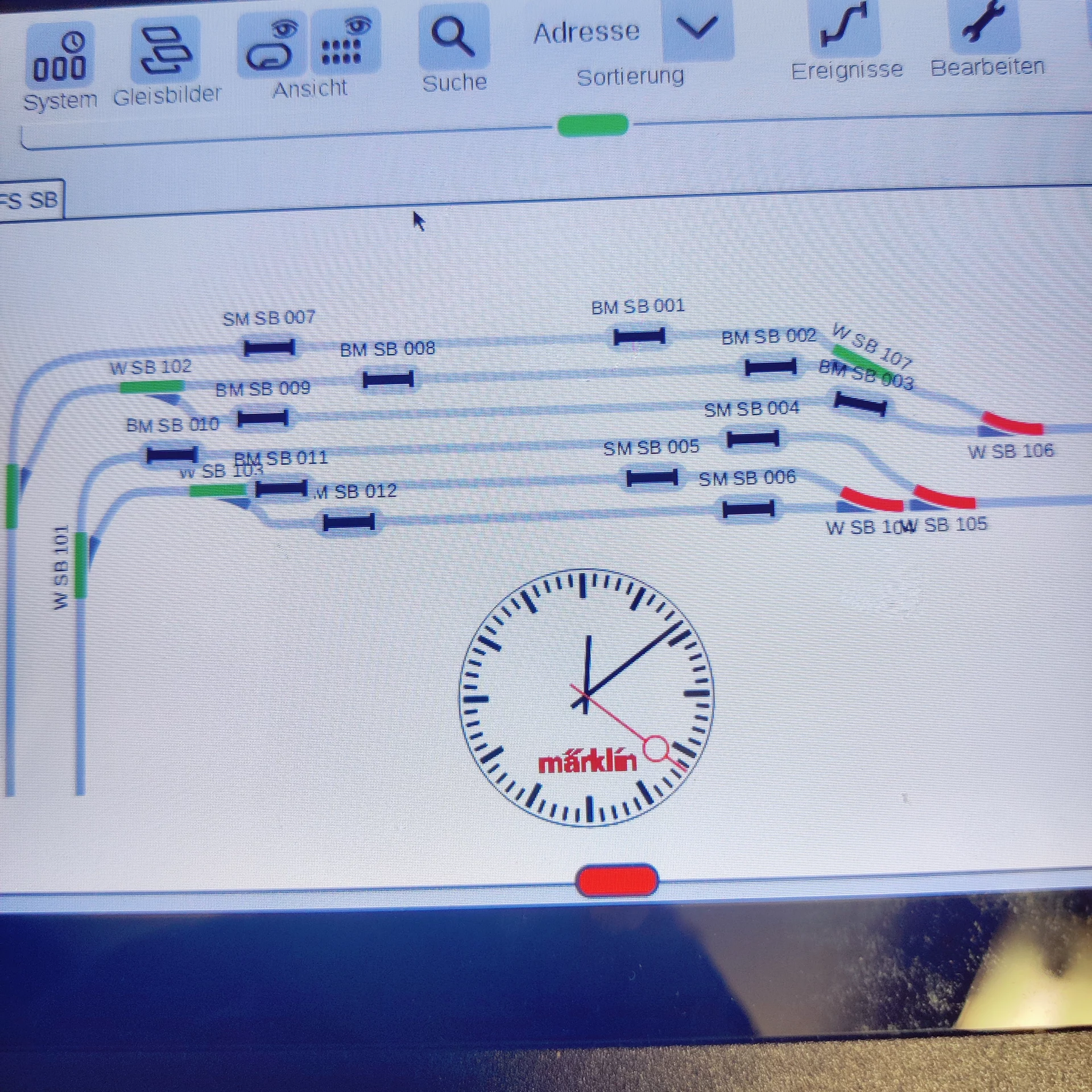Click contact SM SB 007 symbol
1092x1092 pixels.
pyautogui.click(x=269, y=348)
